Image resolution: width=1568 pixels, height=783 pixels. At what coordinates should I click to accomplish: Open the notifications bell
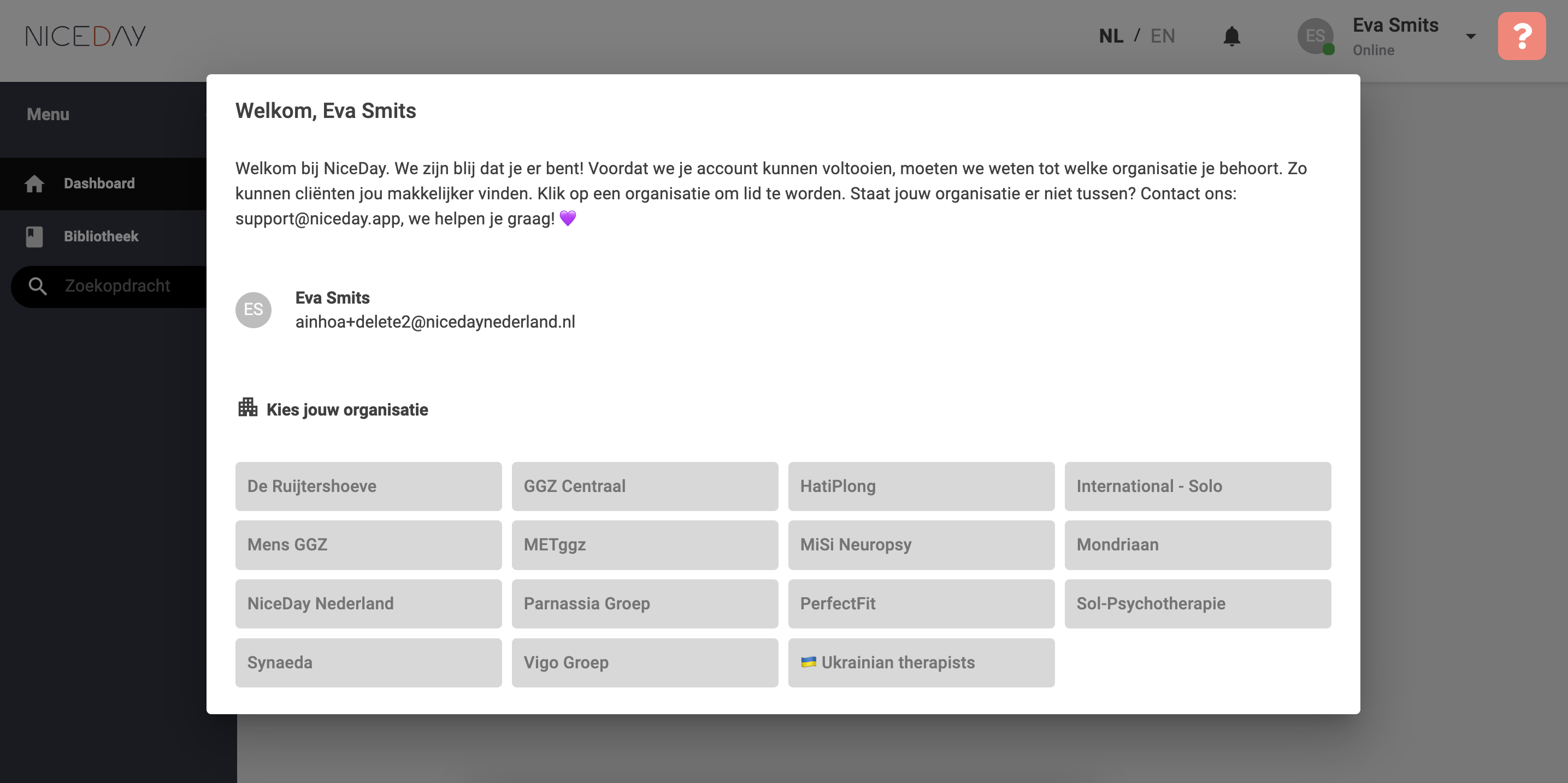pos(1231,37)
